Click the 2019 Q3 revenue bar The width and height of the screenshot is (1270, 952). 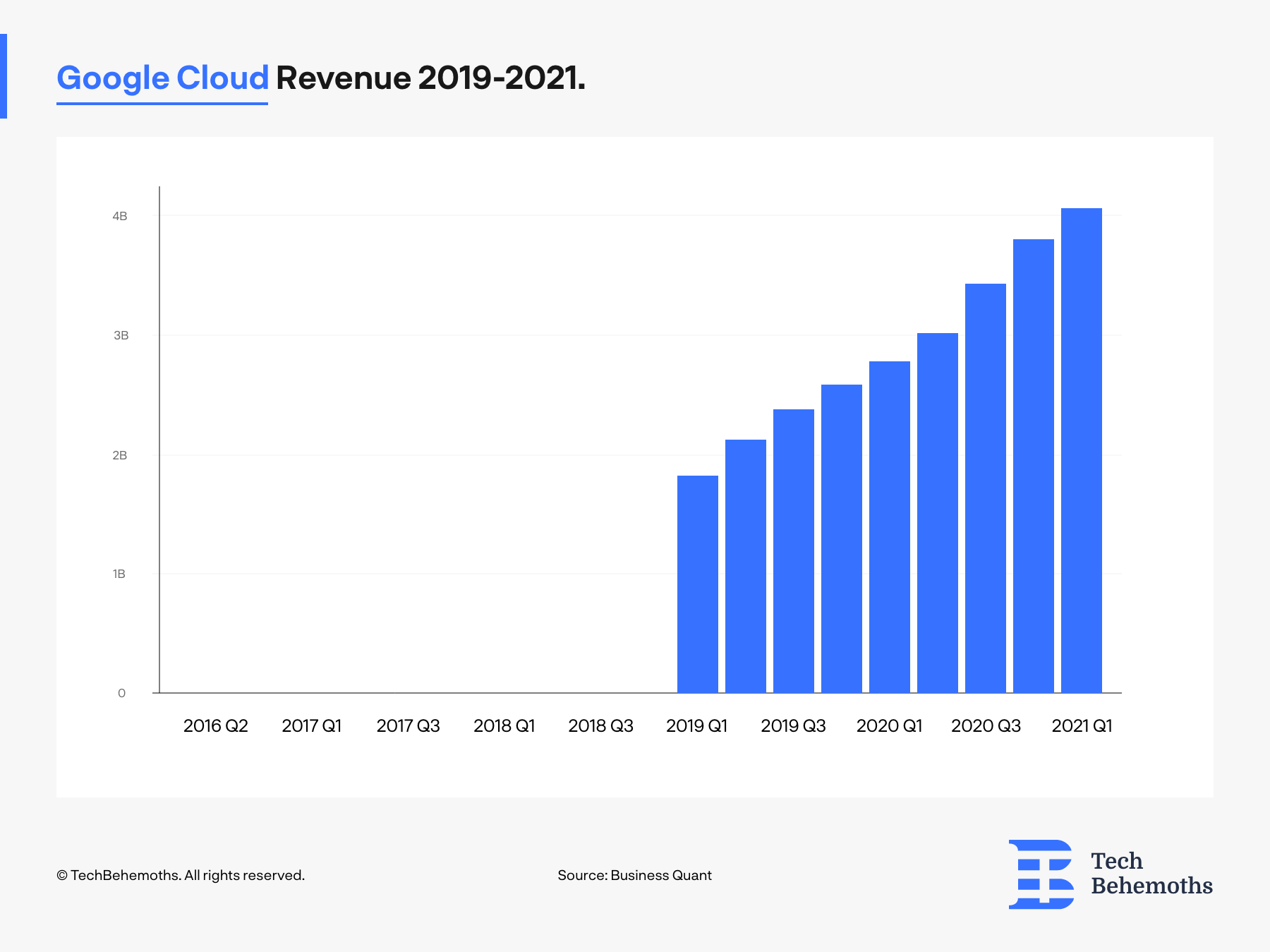[794, 551]
